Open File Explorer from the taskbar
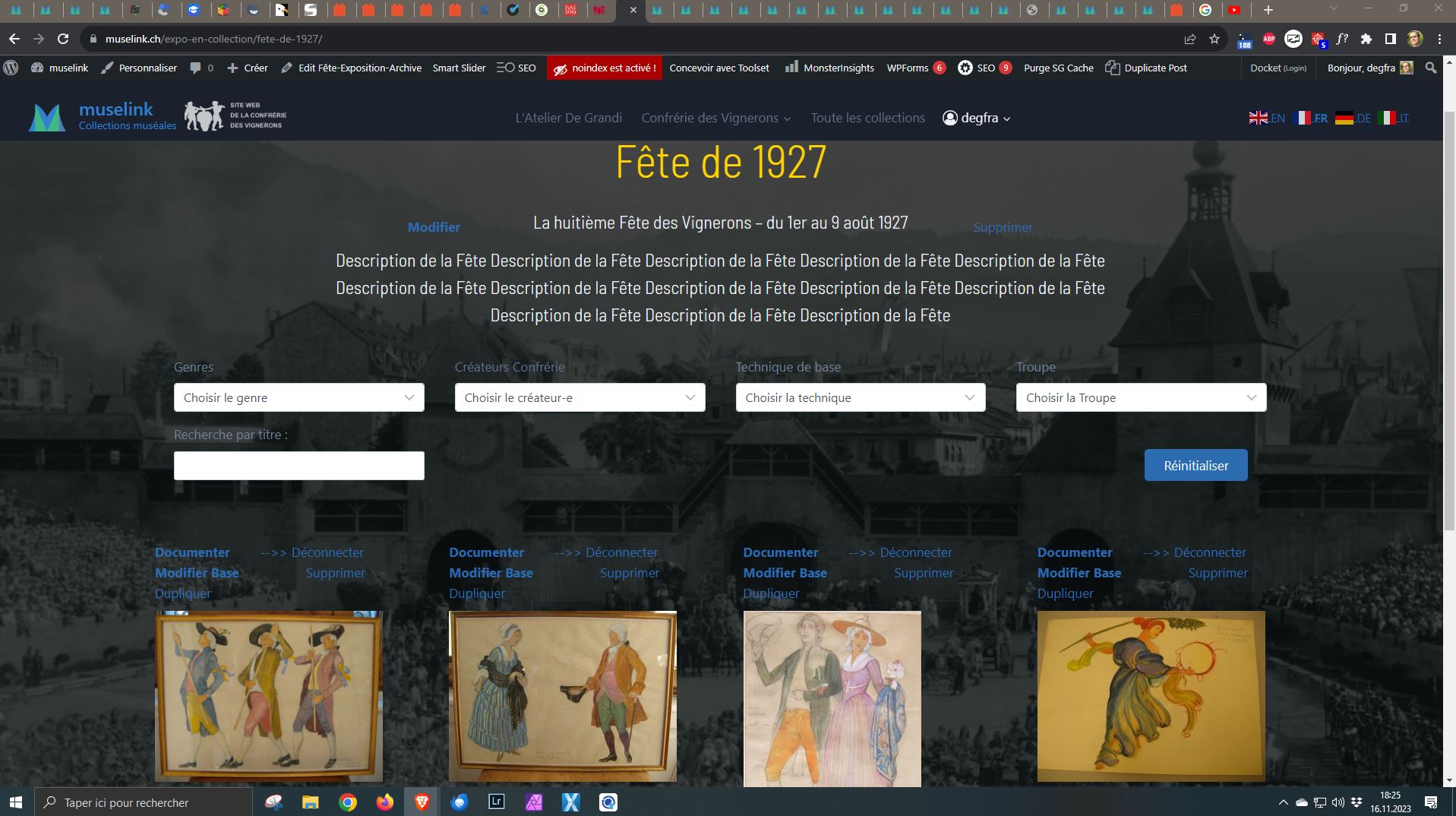1456x816 pixels. click(x=311, y=802)
